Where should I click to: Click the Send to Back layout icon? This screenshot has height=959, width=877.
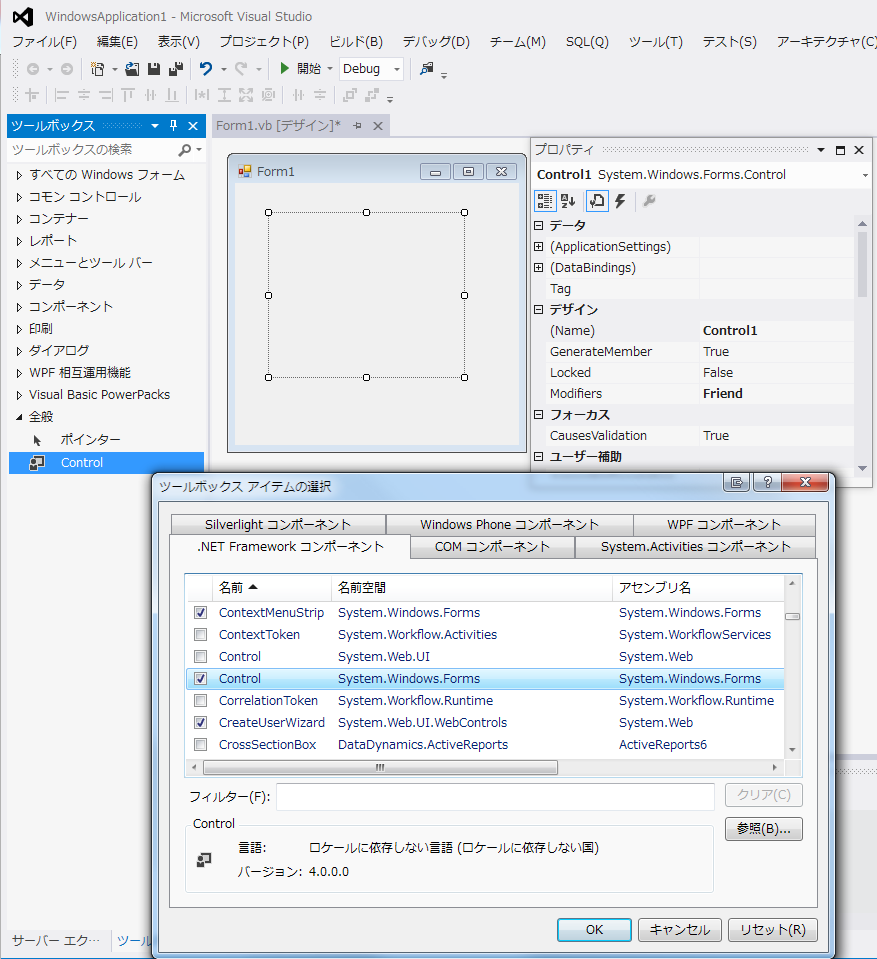(x=371, y=95)
